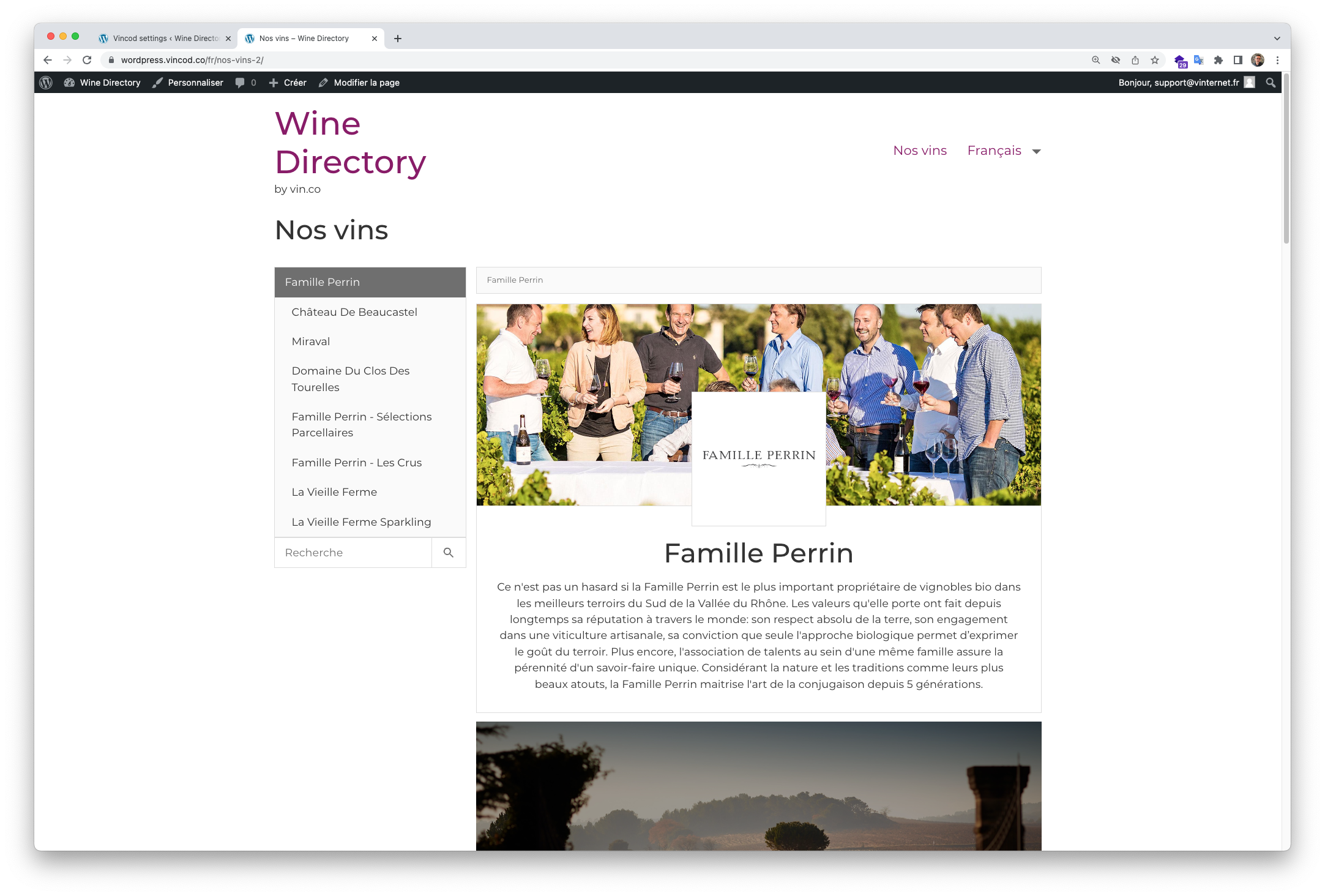Open Wine Directory in the admin bar
This screenshot has height=896, width=1325.
[x=102, y=83]
